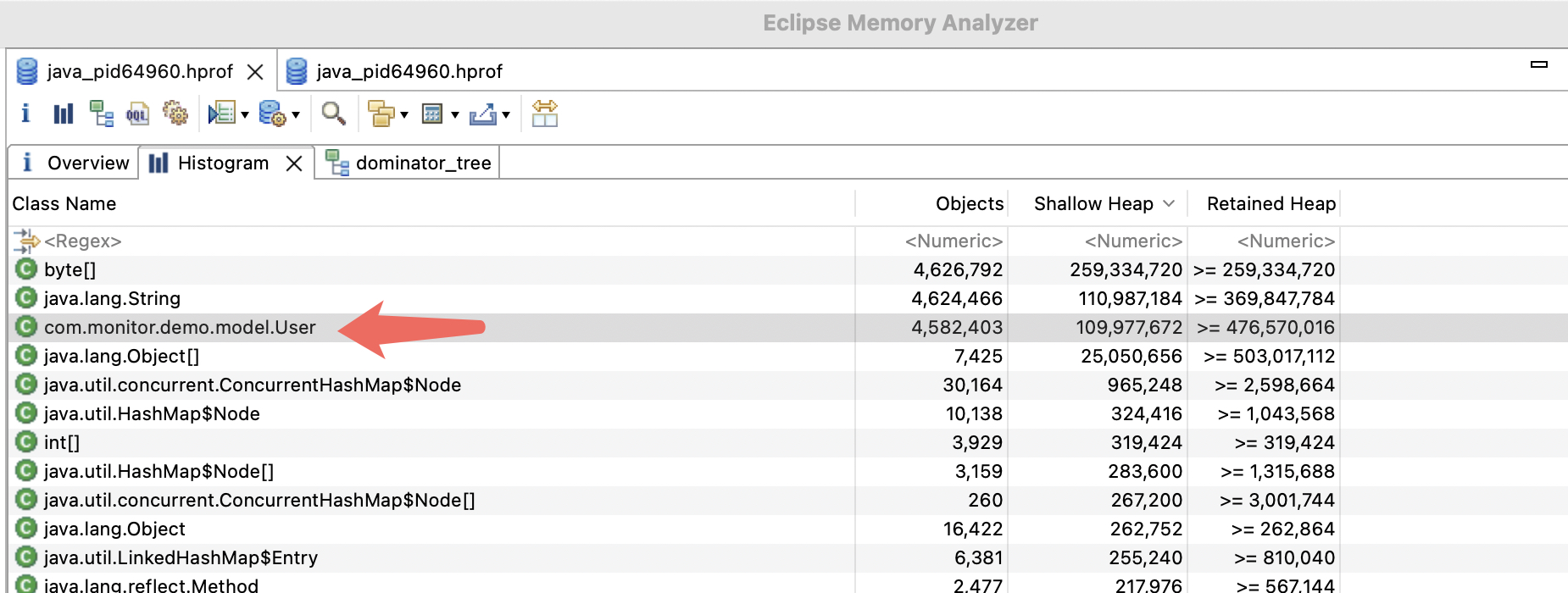Viewport: 1568px width, 593px height.
Task: Close the Histogram tab
Action: point(294,163)
